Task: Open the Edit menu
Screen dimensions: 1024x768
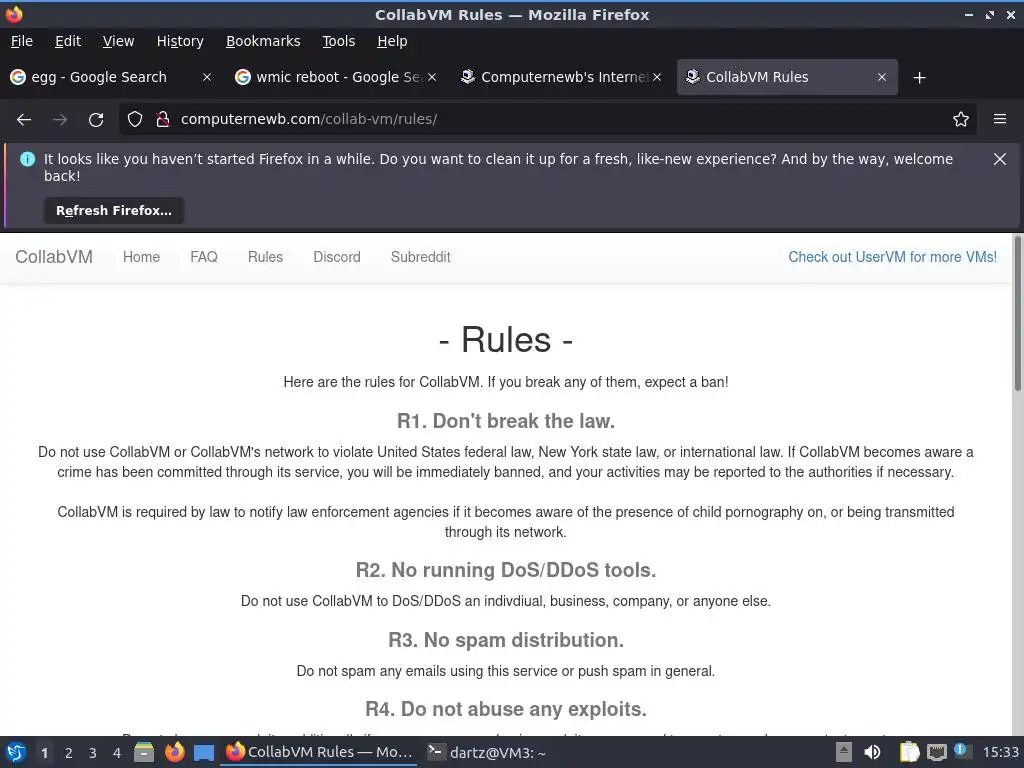Action: coord(68,41)
